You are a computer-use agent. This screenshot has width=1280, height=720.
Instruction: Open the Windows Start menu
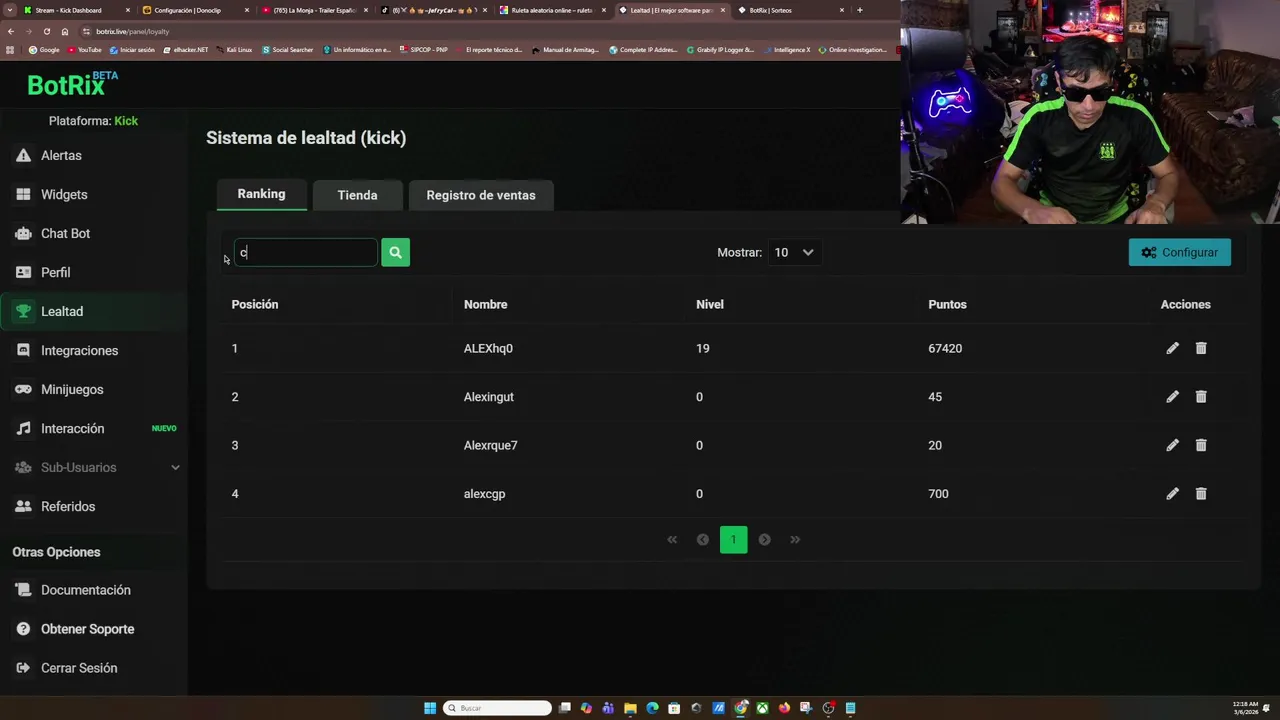click(x=430, y=708)
